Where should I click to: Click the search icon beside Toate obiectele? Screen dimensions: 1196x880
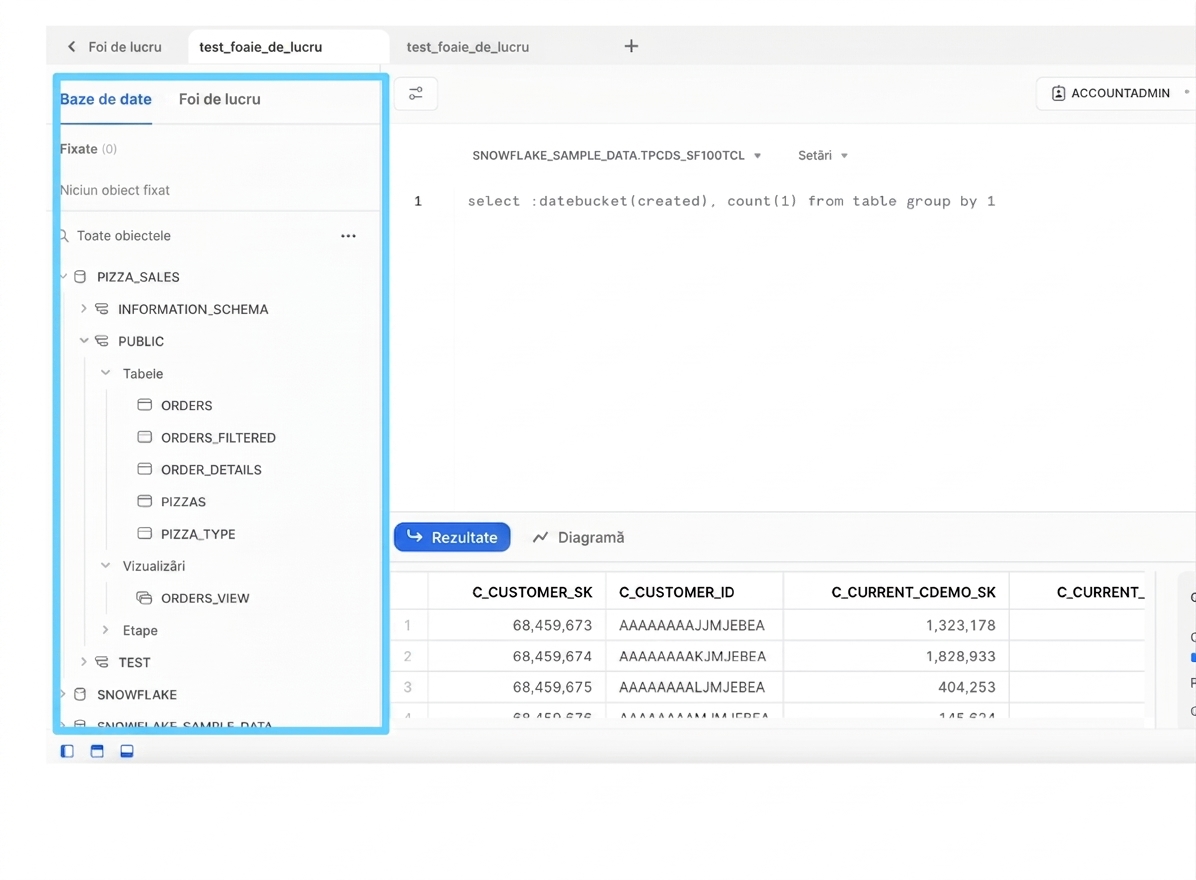coord(65,236)
